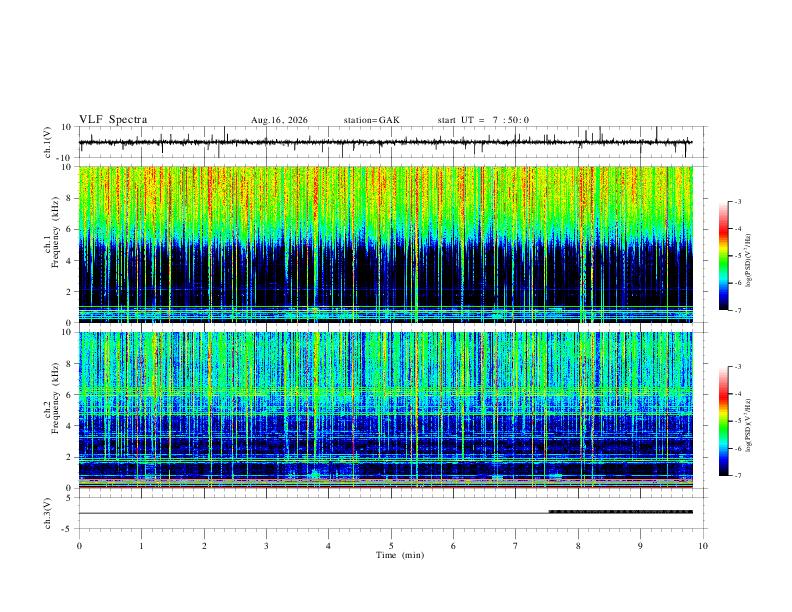
Task: Click the ch.1(V) waveform axis label
Action: [48, 142]
